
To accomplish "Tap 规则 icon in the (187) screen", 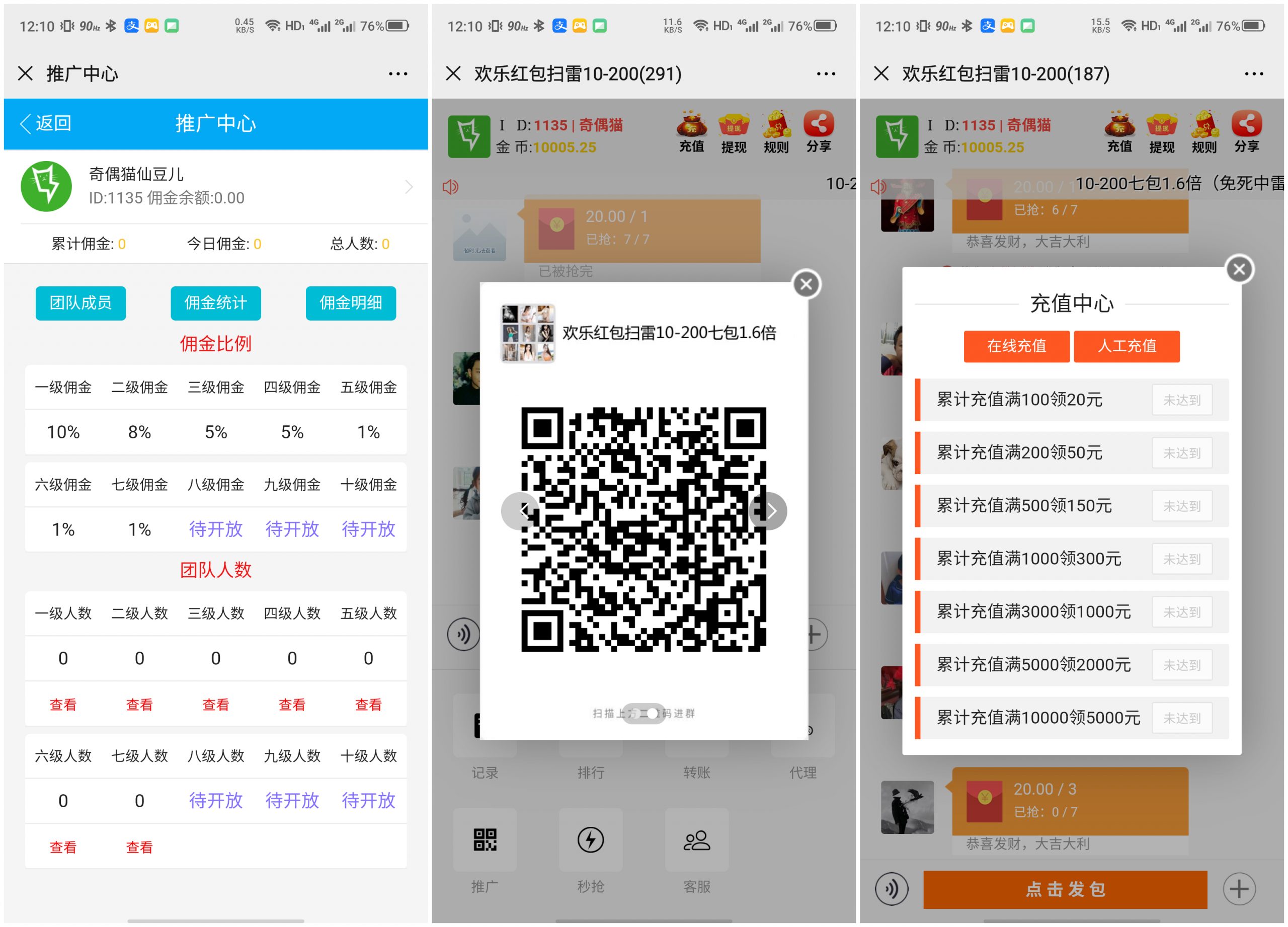I will click(1204, 132).
